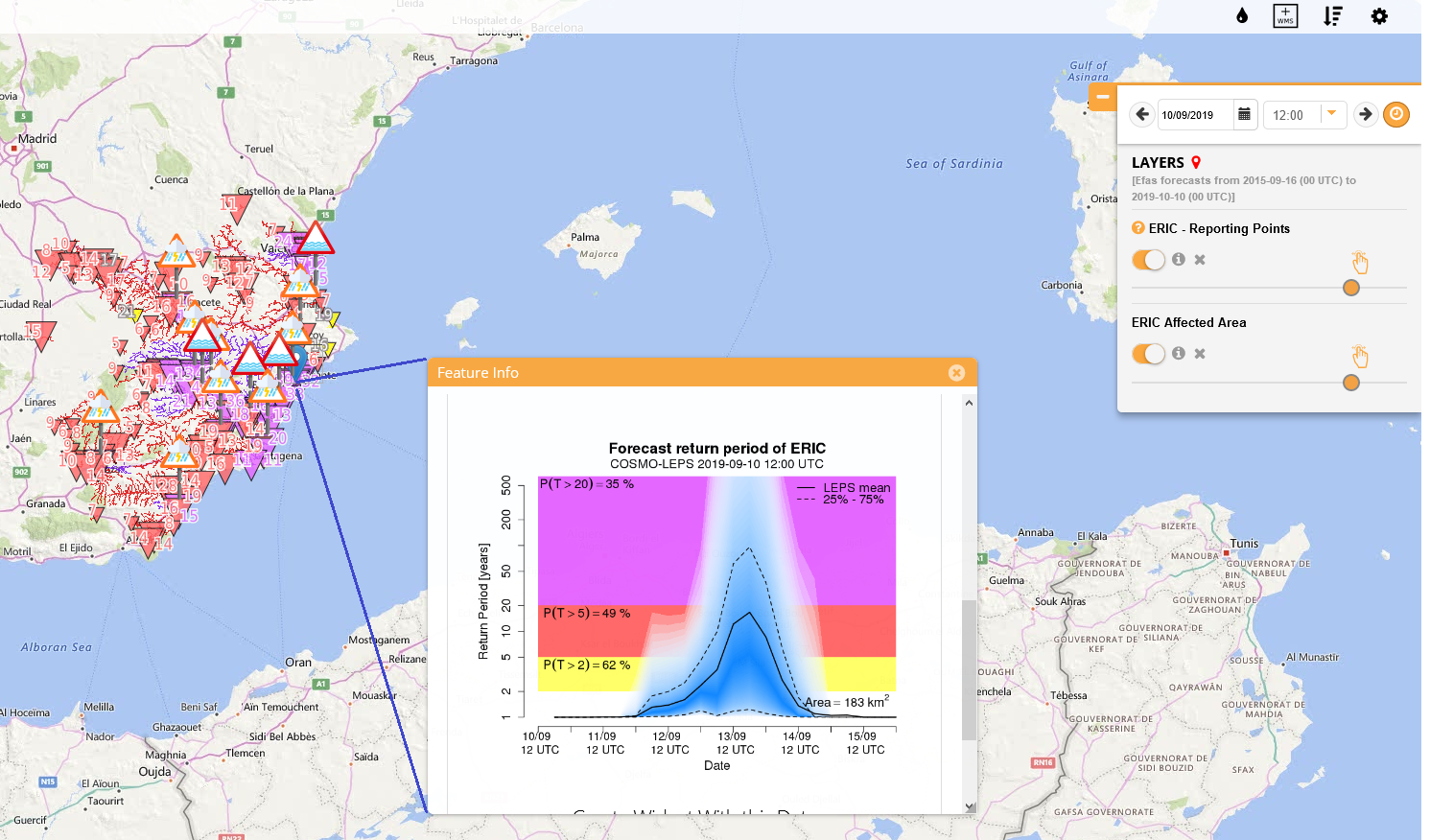Add a WMS layer using the WMS icon
The image size is (1430, 840).
tap(1285, 15)
